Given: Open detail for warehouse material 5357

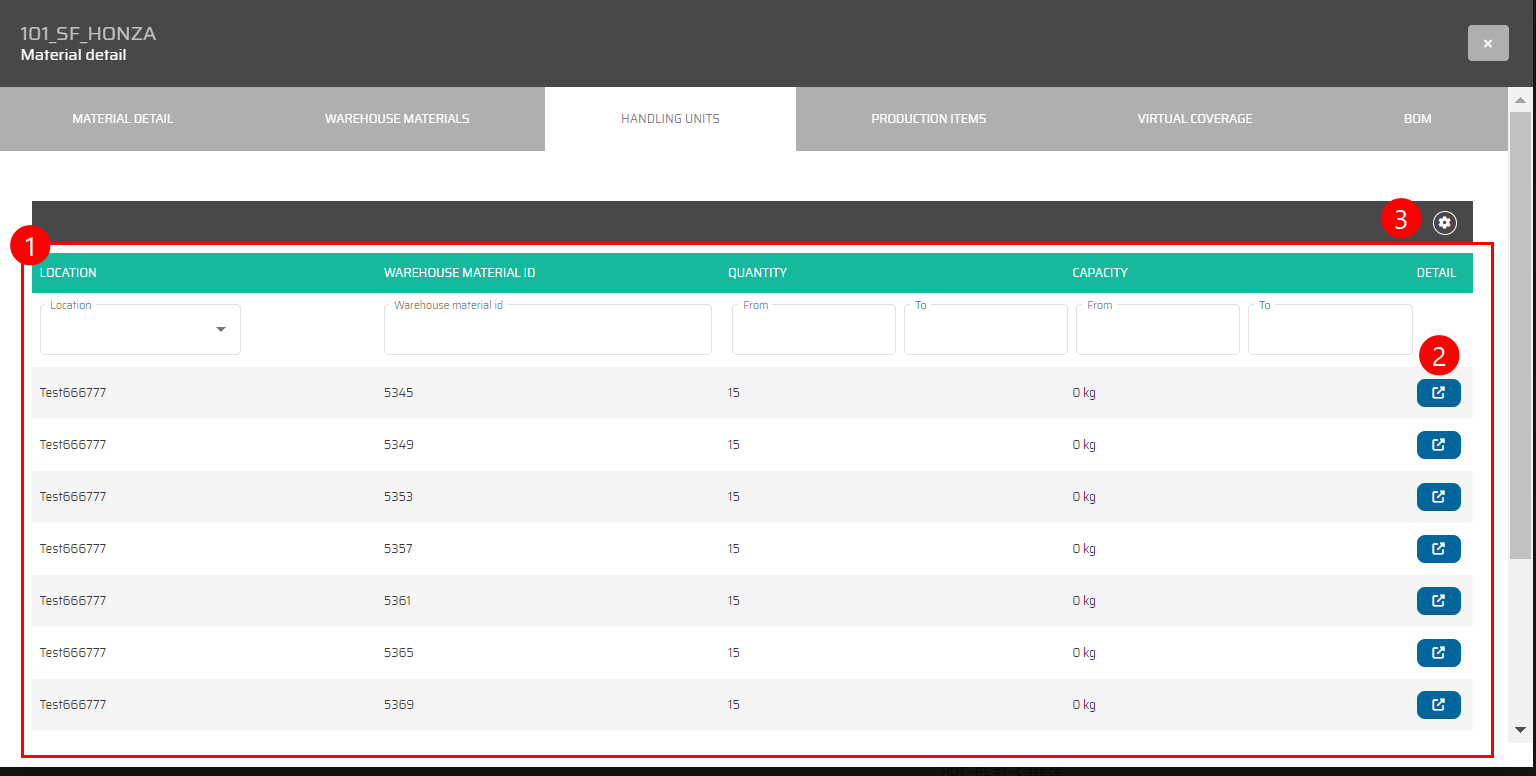Looking at the screenshot, I should (x=1438, y=549).
